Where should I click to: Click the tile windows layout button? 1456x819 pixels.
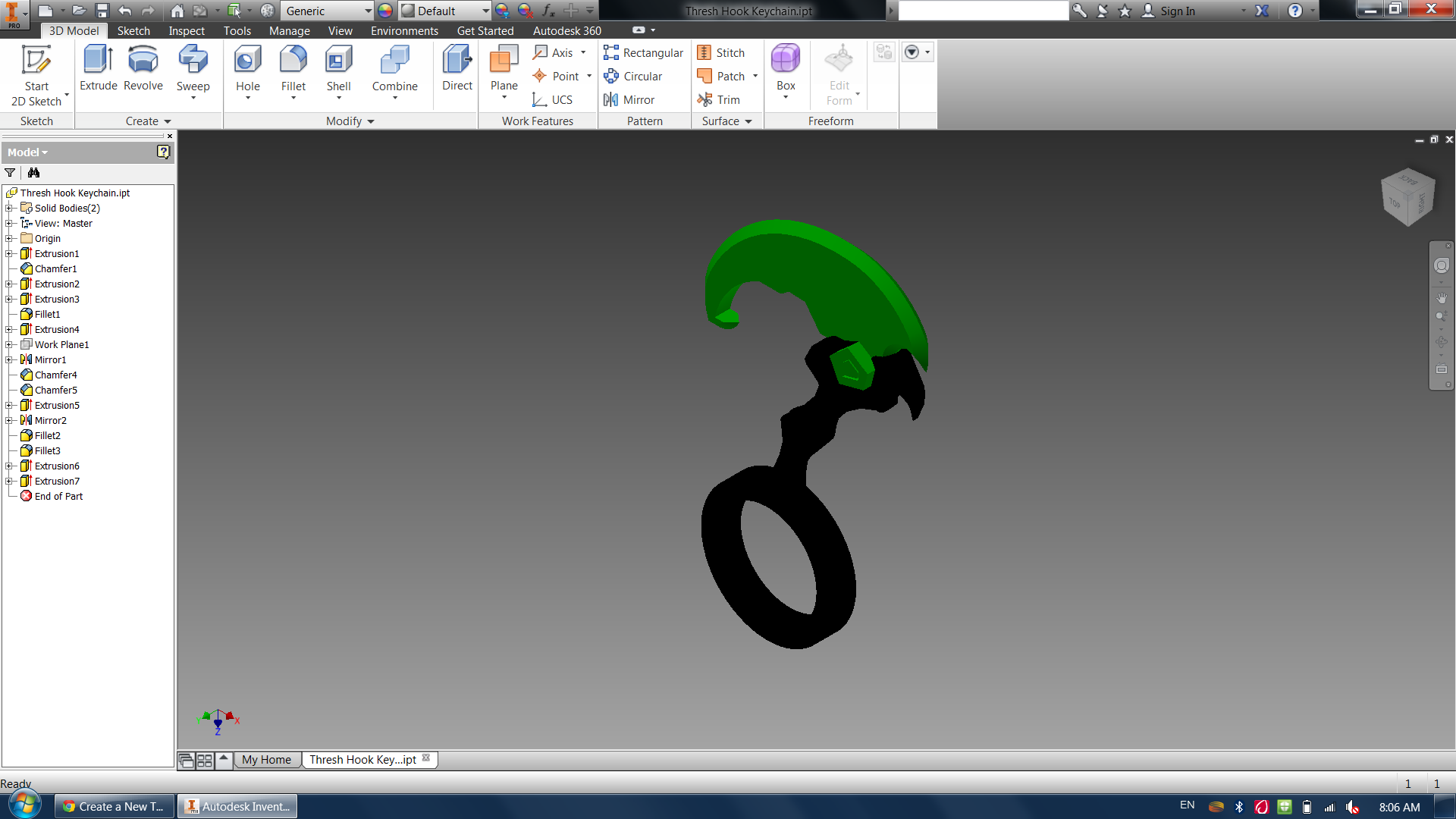tap(205, 760)
